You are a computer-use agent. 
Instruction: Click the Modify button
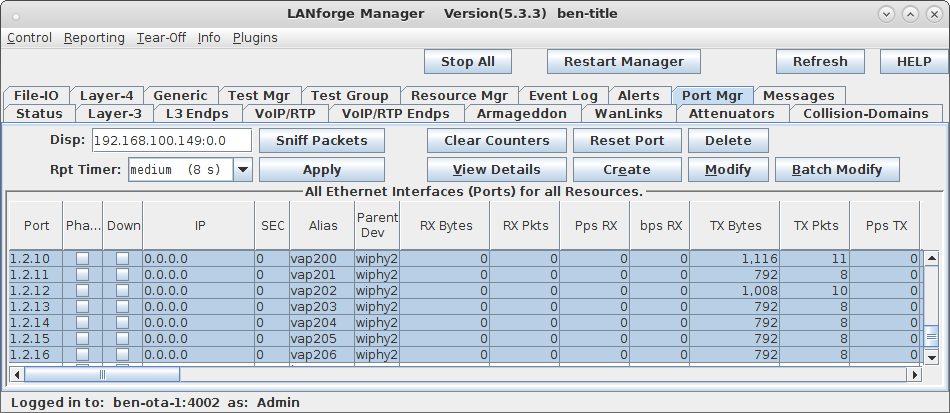point(728,170)
